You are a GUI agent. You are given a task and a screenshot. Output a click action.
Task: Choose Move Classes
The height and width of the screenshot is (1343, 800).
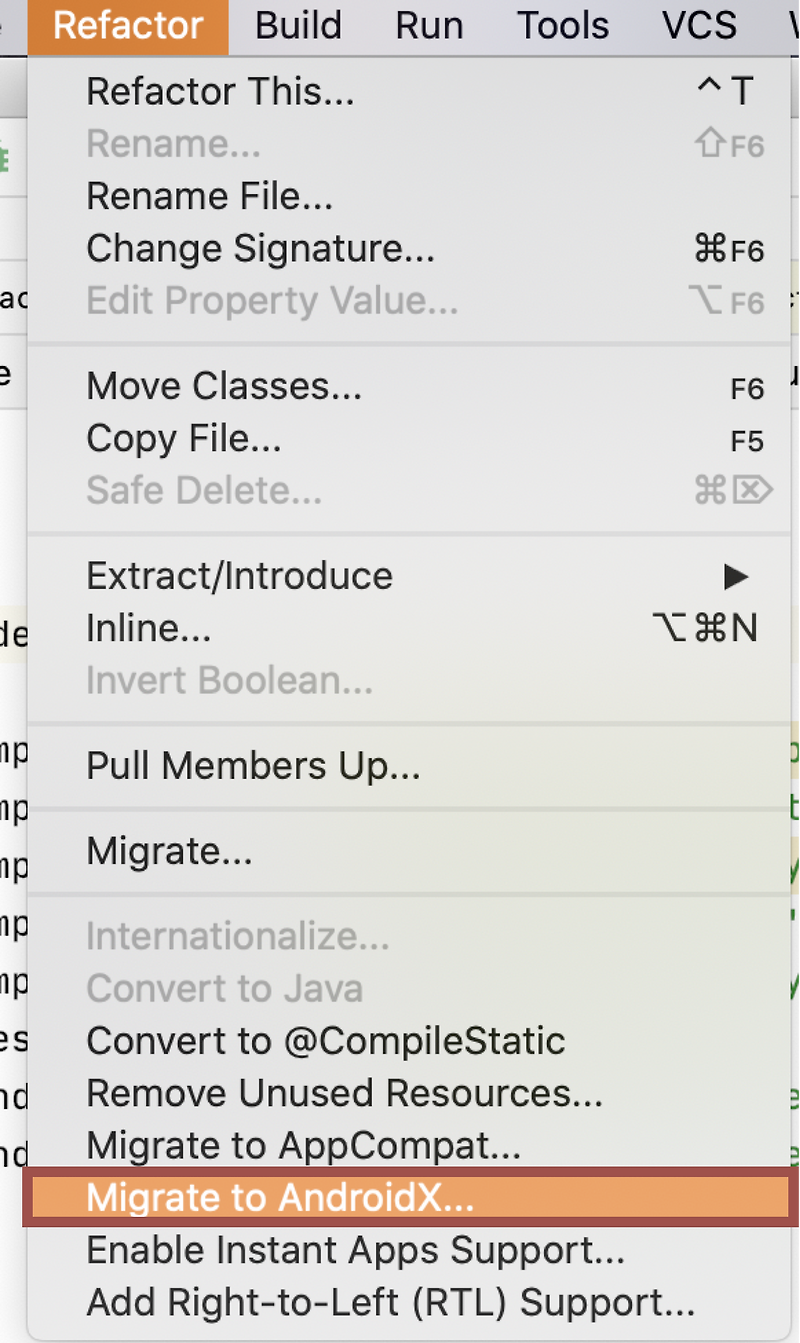(x=224, y=386)
